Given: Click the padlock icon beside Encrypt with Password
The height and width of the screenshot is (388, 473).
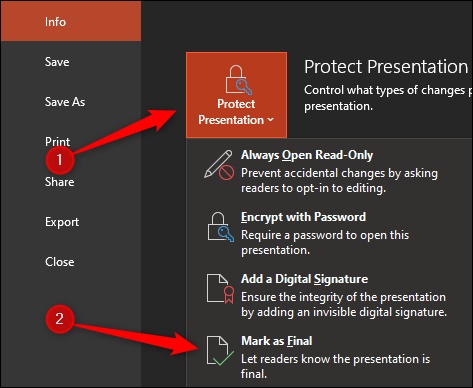Looking at the screenshot, I should click(x=220, y=227).
